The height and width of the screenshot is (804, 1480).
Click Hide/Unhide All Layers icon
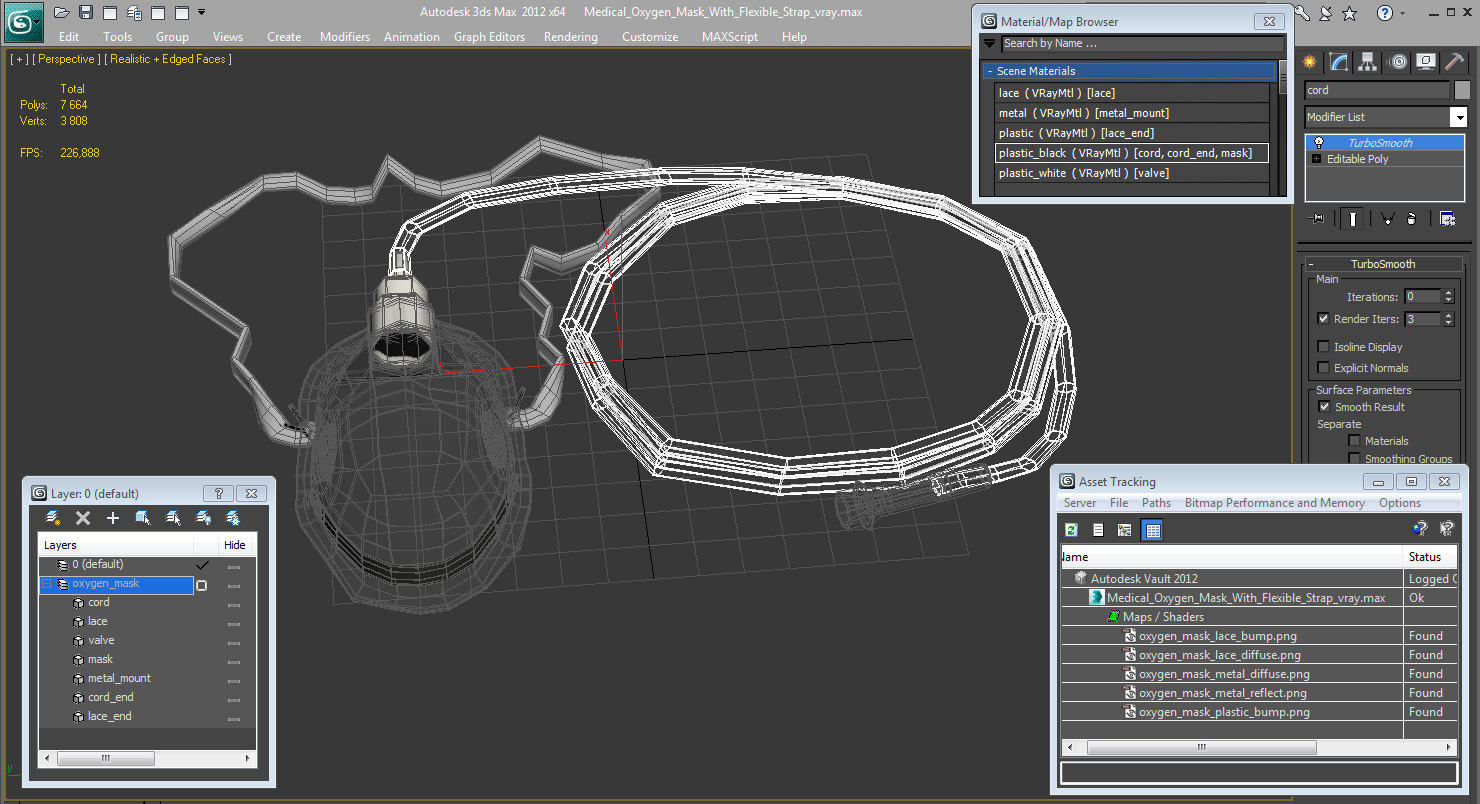coord(203,518)
